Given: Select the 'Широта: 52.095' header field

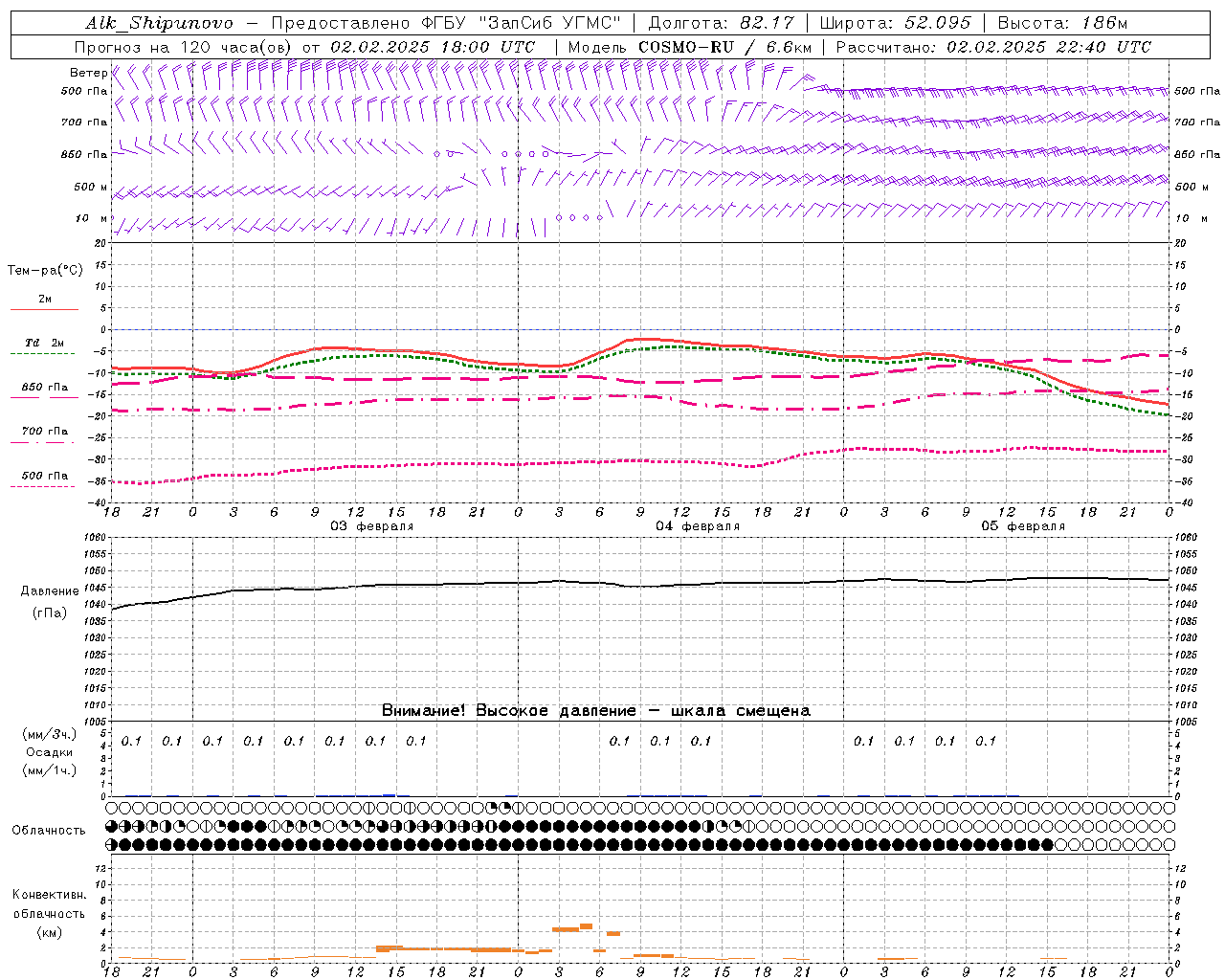Looking at the screenshot, I should coord(895,23).
